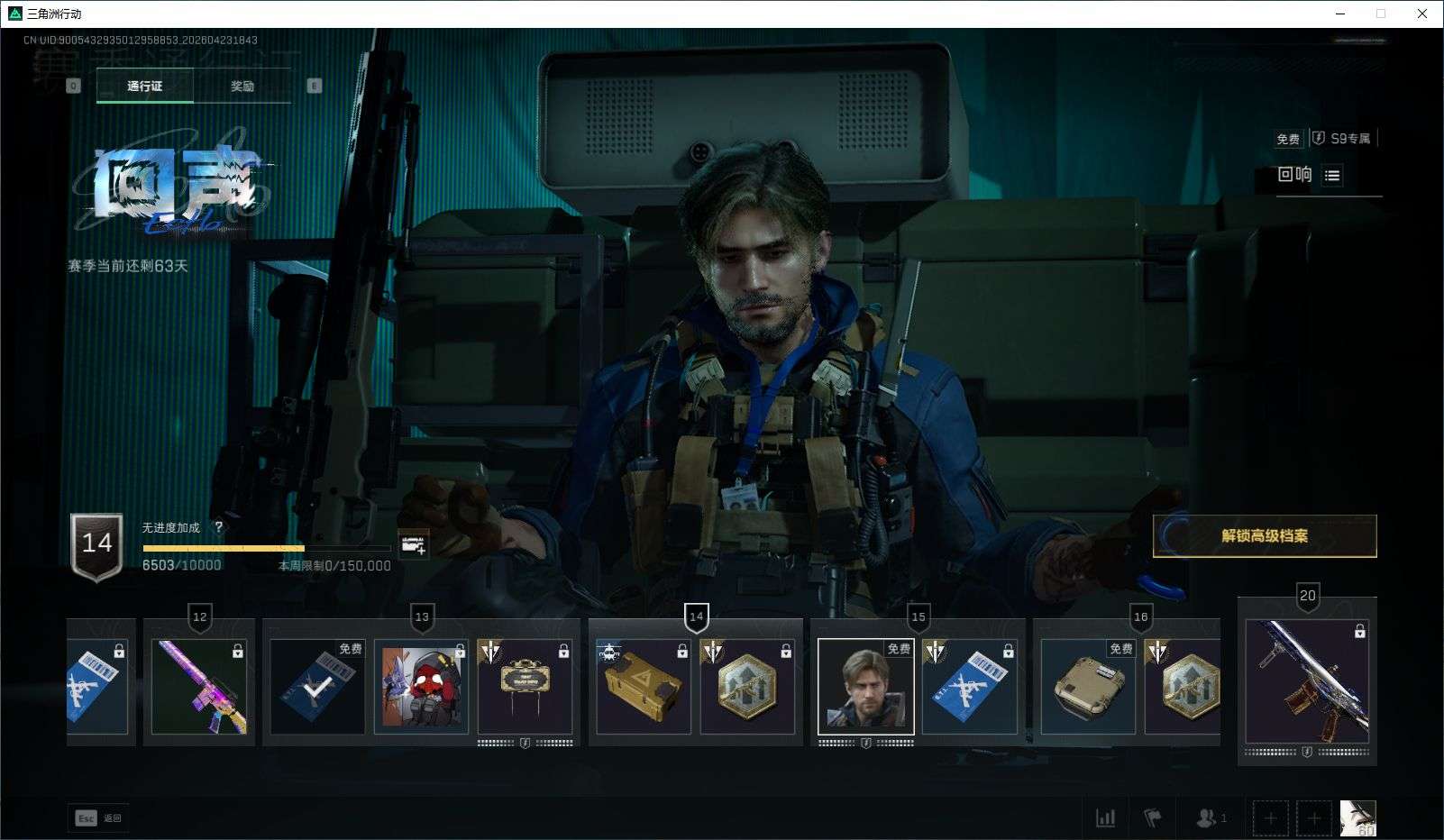Viewport: 1444px width, 840px height.
Task: Select the S9专属 track label
Action: [x=1343, y=139]
